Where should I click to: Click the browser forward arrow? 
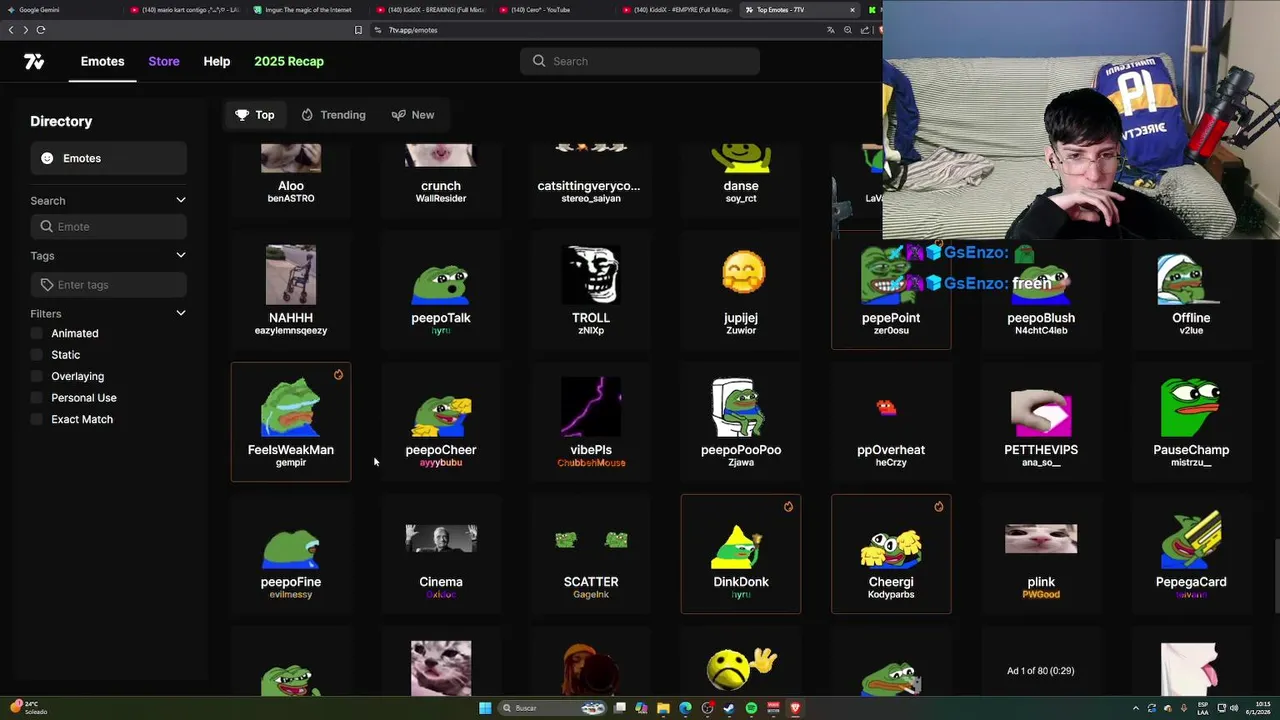point(26,30)
